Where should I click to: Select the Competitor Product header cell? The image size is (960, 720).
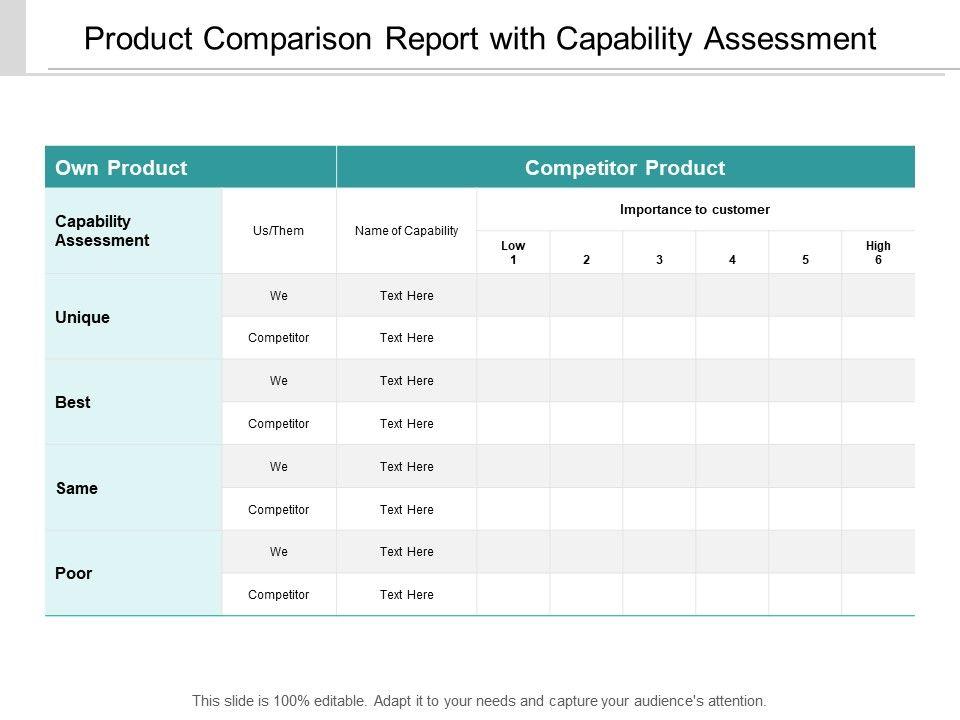(x=625, y=168)
